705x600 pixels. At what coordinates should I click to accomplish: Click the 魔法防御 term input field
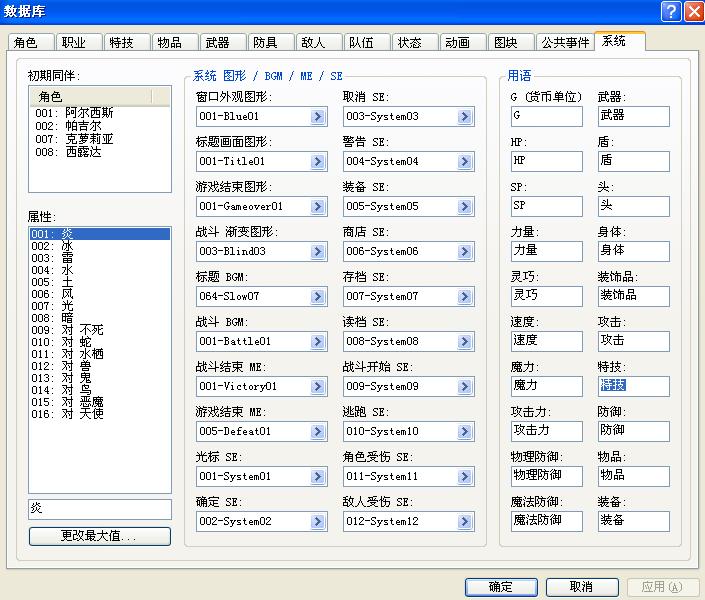pos(546,521)
